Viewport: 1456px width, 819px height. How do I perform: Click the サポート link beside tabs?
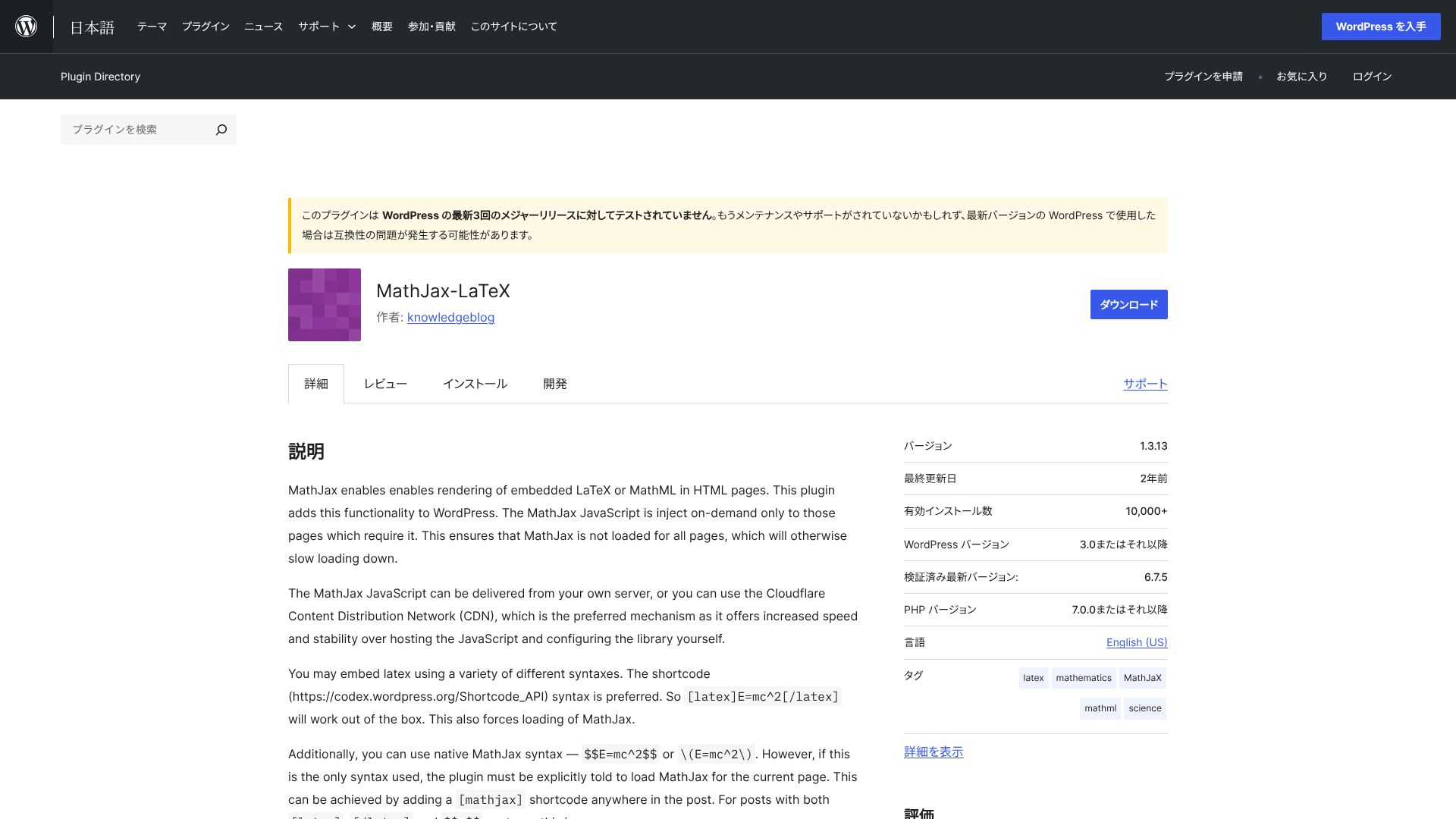coord(1145,384)
